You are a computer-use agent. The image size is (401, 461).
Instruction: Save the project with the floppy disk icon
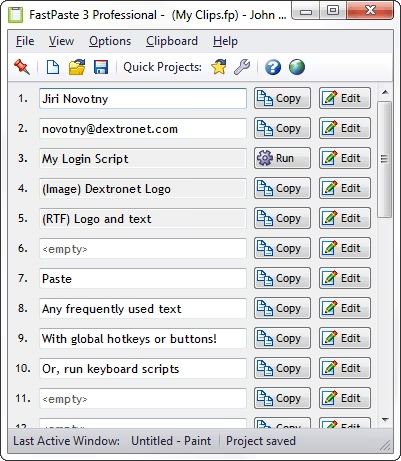101,67
